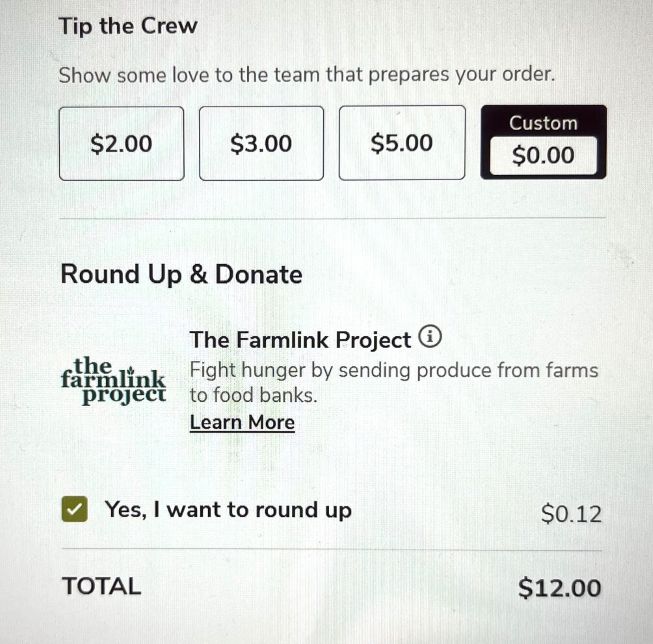653x644 pixels.
Task: Click the 'Fight hunger by sending produce' text
Action: [394, 370]
